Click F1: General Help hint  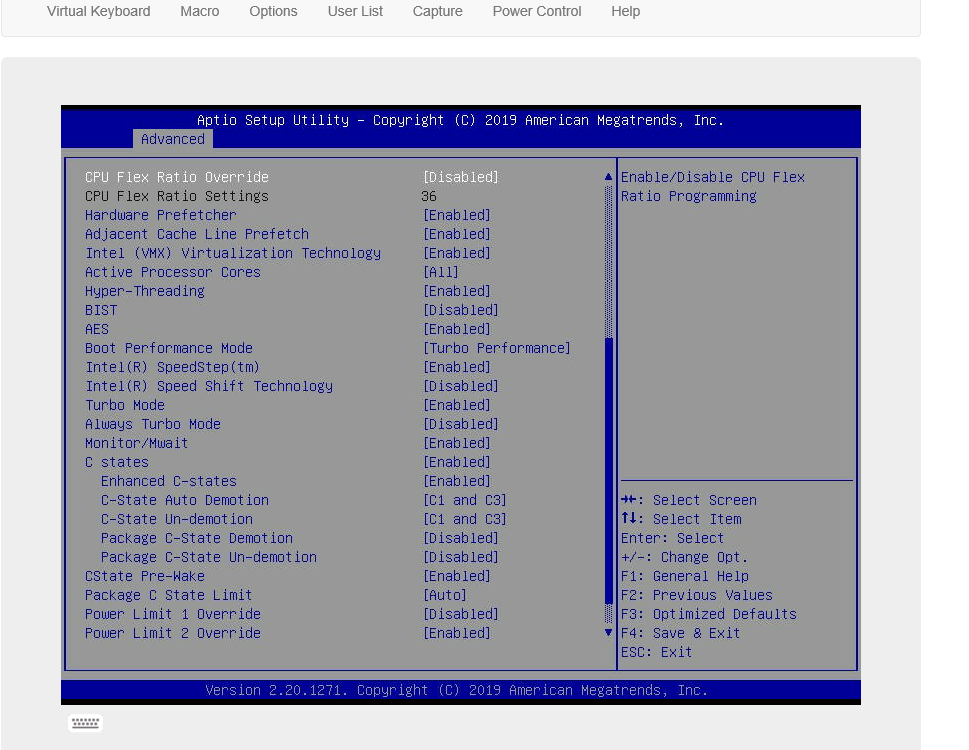pyautogui.click(x=685, y=576)
